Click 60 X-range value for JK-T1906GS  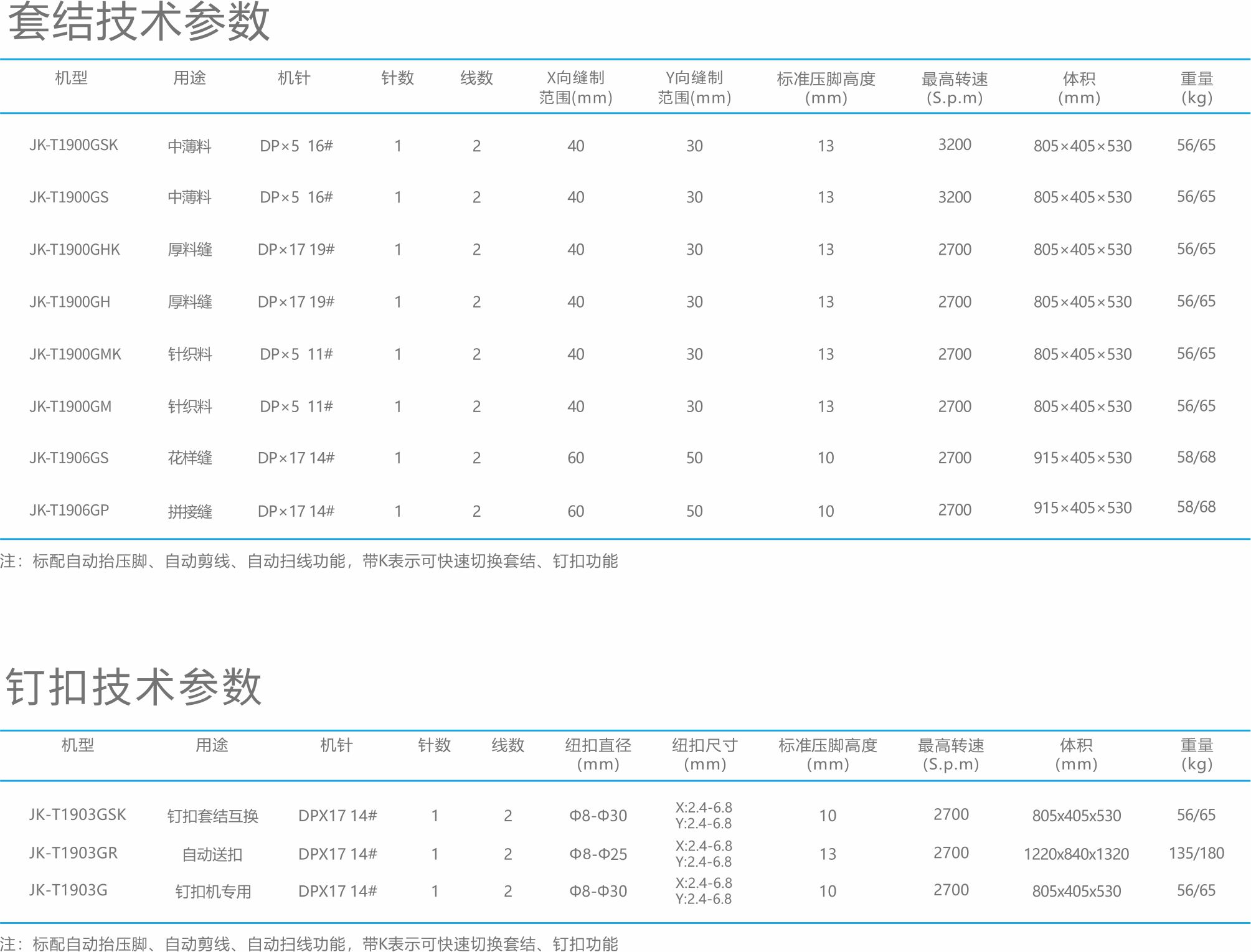[575, 458]
